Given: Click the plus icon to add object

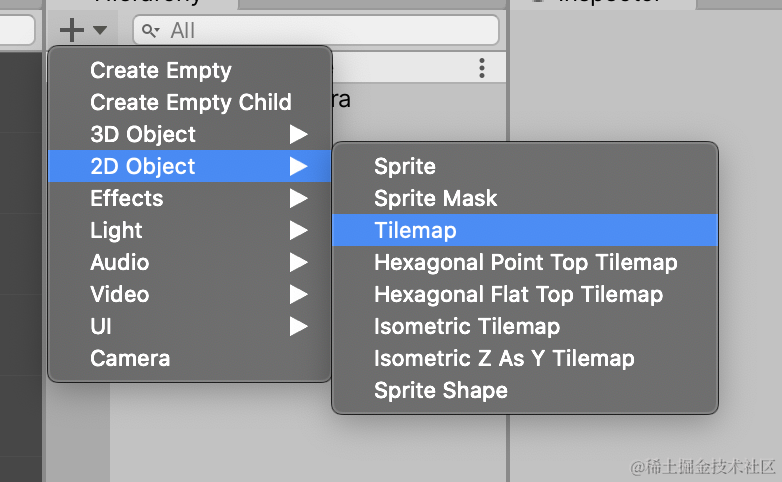Looking at the screenshot, I should pyautogui.click(x=72, y=30).
